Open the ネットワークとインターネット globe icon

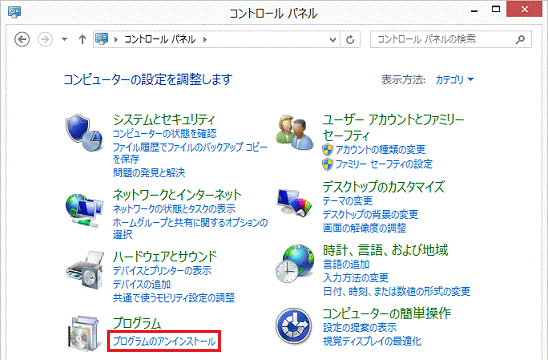tap(84, 210)
